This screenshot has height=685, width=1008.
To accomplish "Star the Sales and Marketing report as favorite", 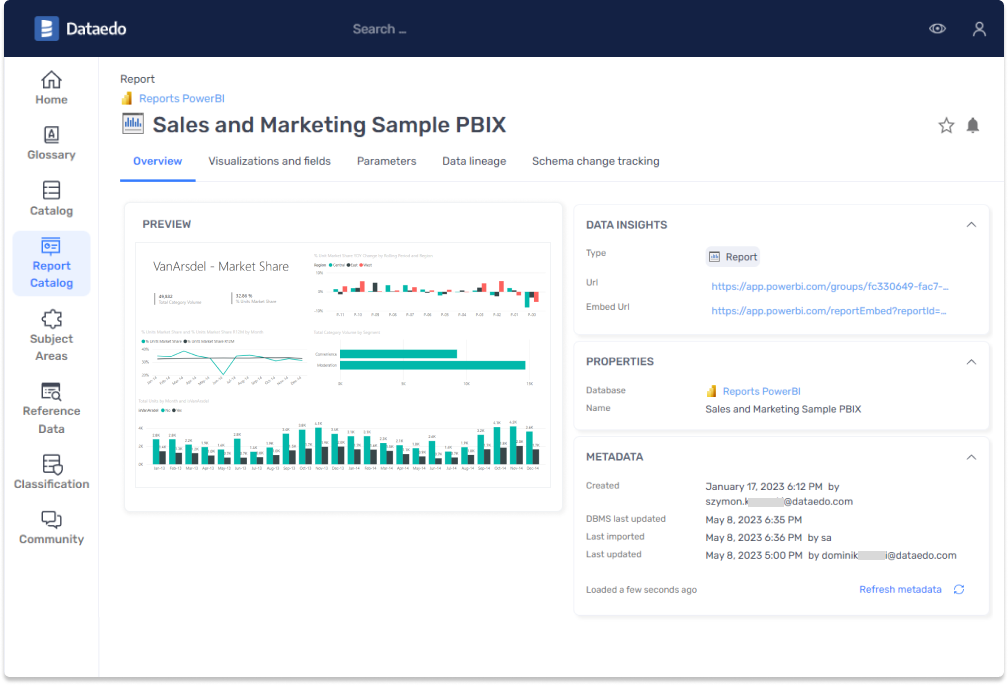I will [946, 125].
